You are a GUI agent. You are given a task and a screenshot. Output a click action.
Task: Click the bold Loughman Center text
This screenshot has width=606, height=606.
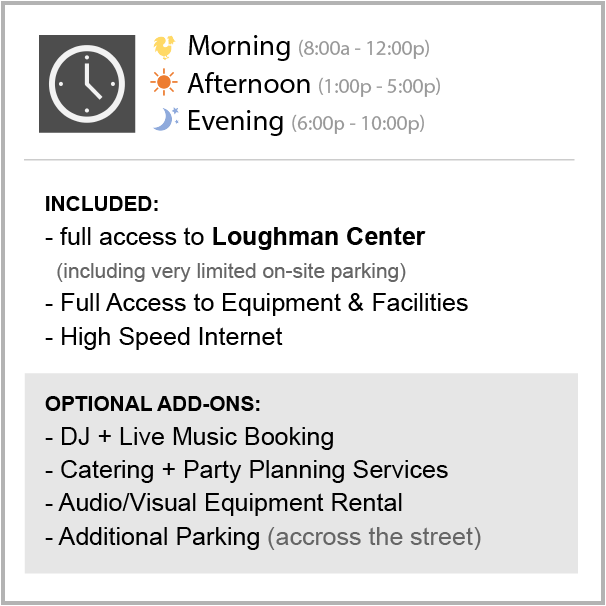coord(318,237)
